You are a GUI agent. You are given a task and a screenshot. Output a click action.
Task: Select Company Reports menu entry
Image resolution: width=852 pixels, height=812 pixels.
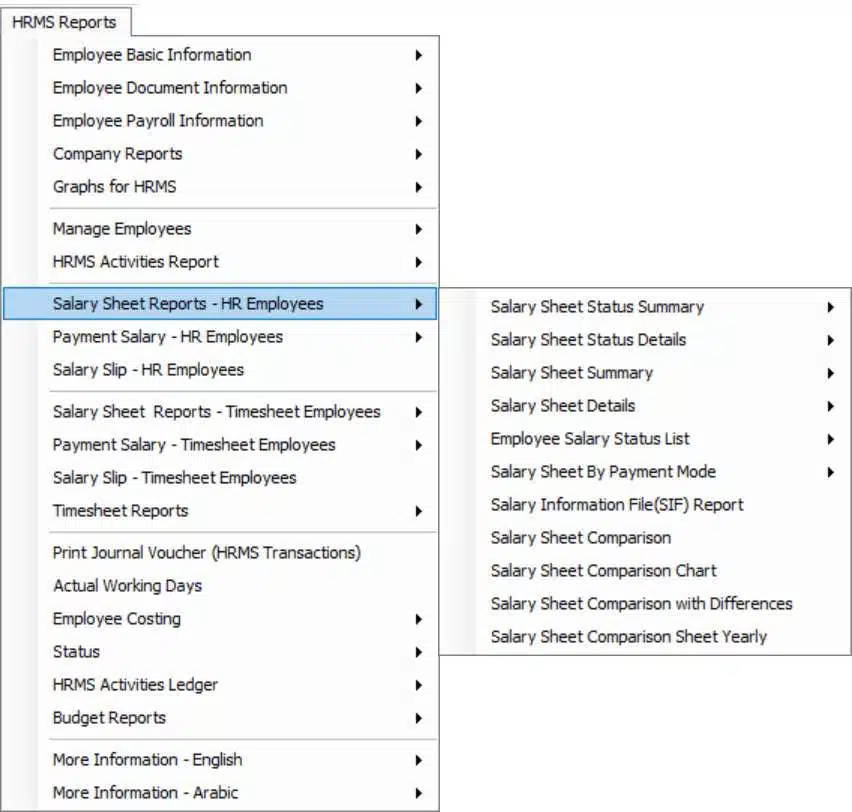pos(220,154)
